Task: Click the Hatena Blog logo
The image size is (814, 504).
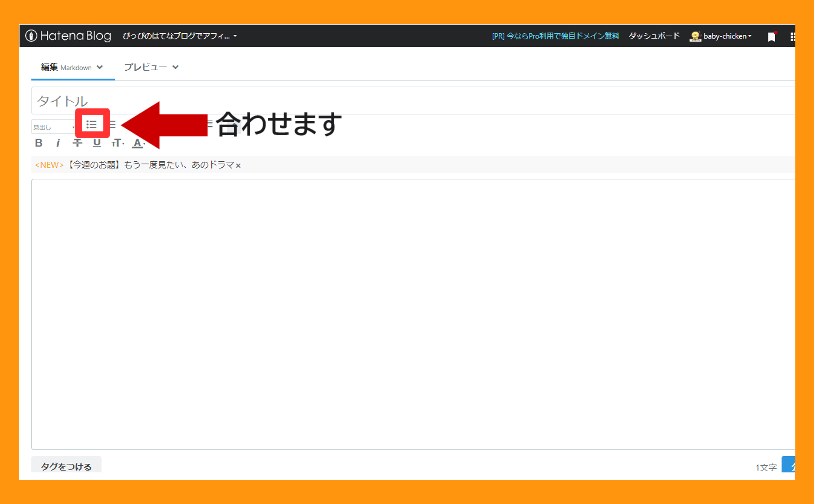Action: 69,36
